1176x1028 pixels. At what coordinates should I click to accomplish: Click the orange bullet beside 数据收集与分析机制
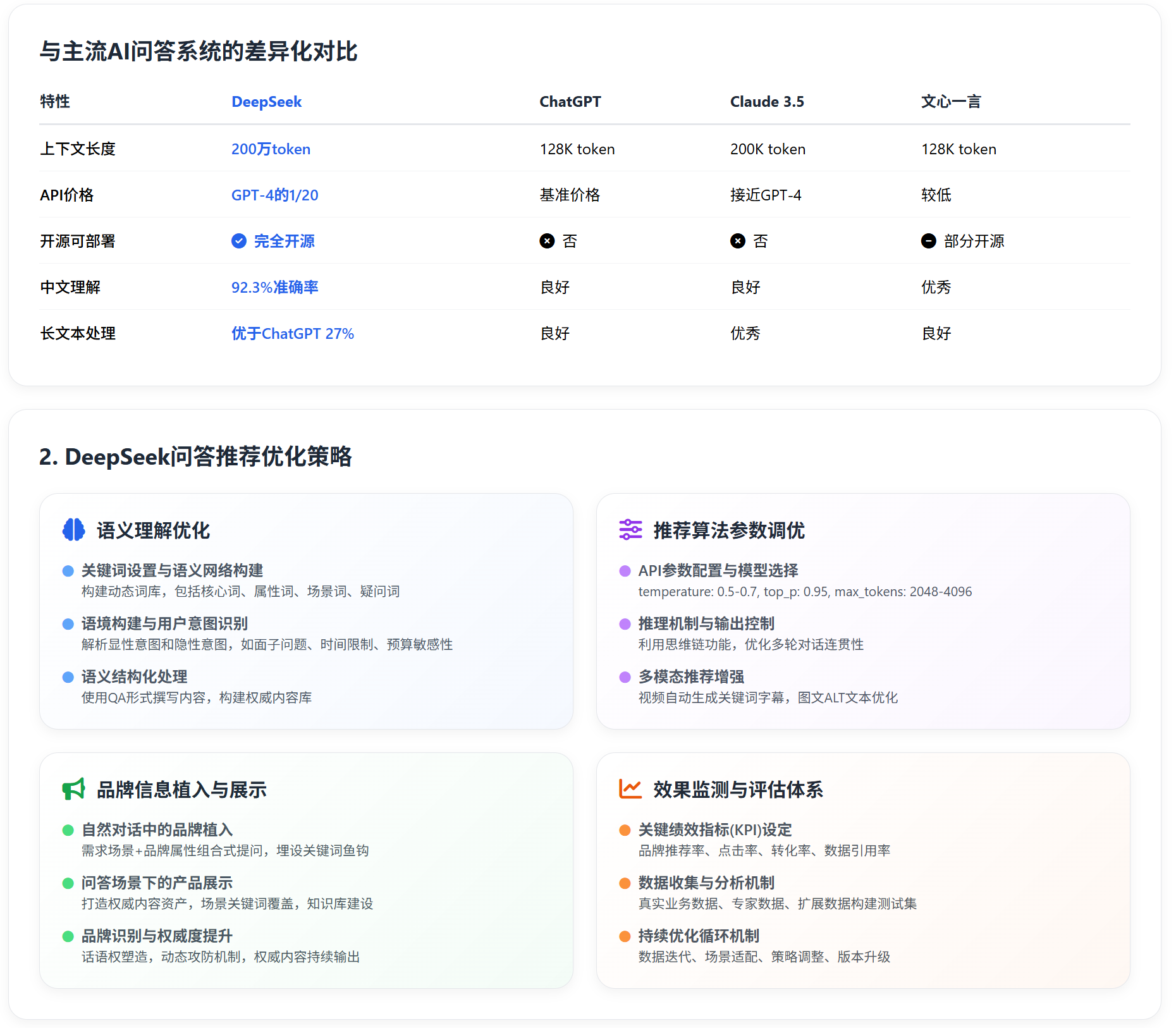[625, 883]
